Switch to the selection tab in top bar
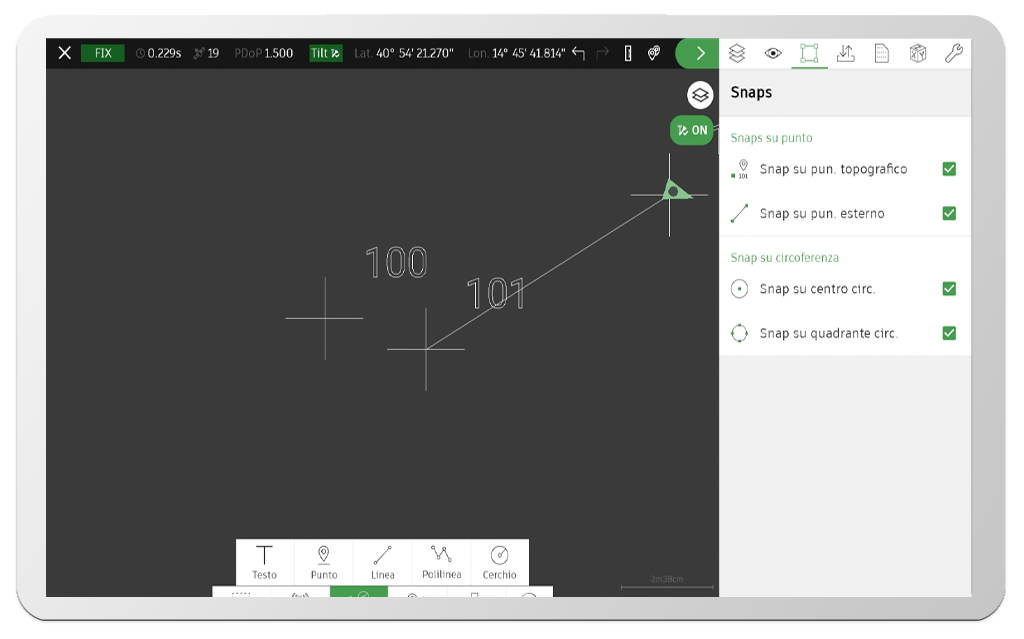The image size is (1024, 639). (809, 53)
